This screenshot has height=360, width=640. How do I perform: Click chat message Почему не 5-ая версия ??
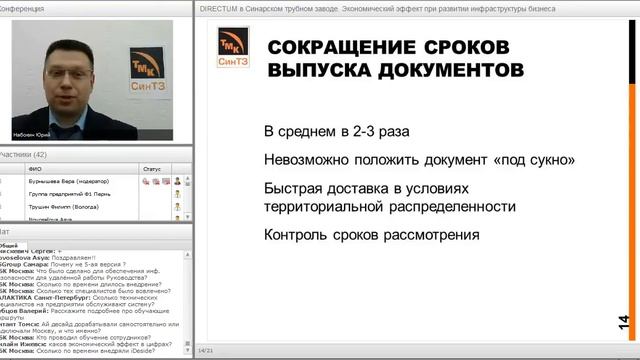[89, 264]
